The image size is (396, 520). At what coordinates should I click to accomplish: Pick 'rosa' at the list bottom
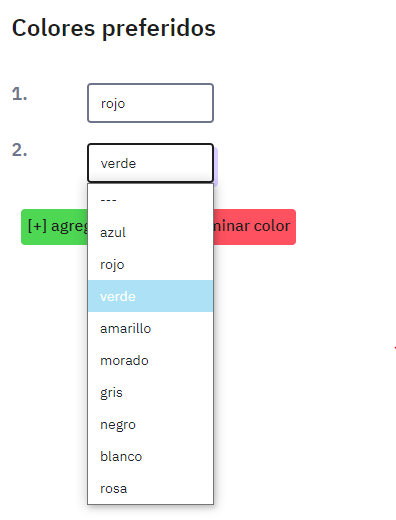point(150,488)
